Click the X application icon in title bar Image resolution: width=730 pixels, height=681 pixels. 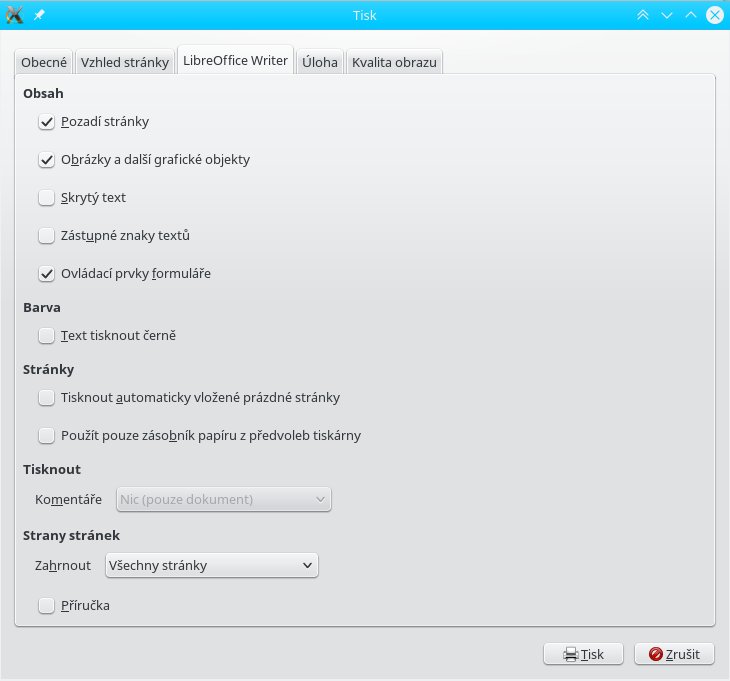pos(14,15)
